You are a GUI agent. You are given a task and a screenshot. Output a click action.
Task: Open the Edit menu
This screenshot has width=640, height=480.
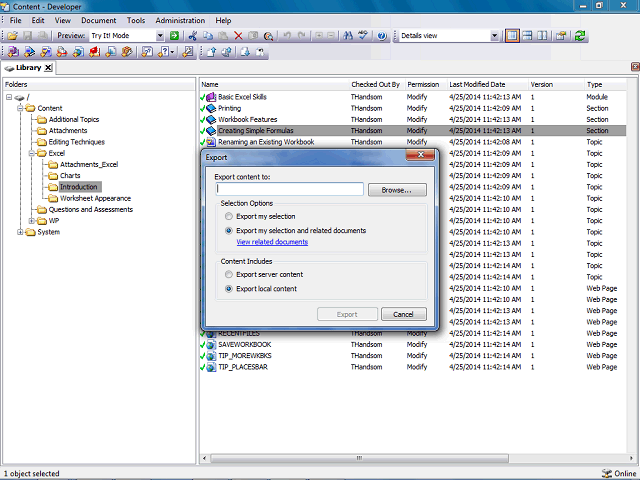pos(38,20)
